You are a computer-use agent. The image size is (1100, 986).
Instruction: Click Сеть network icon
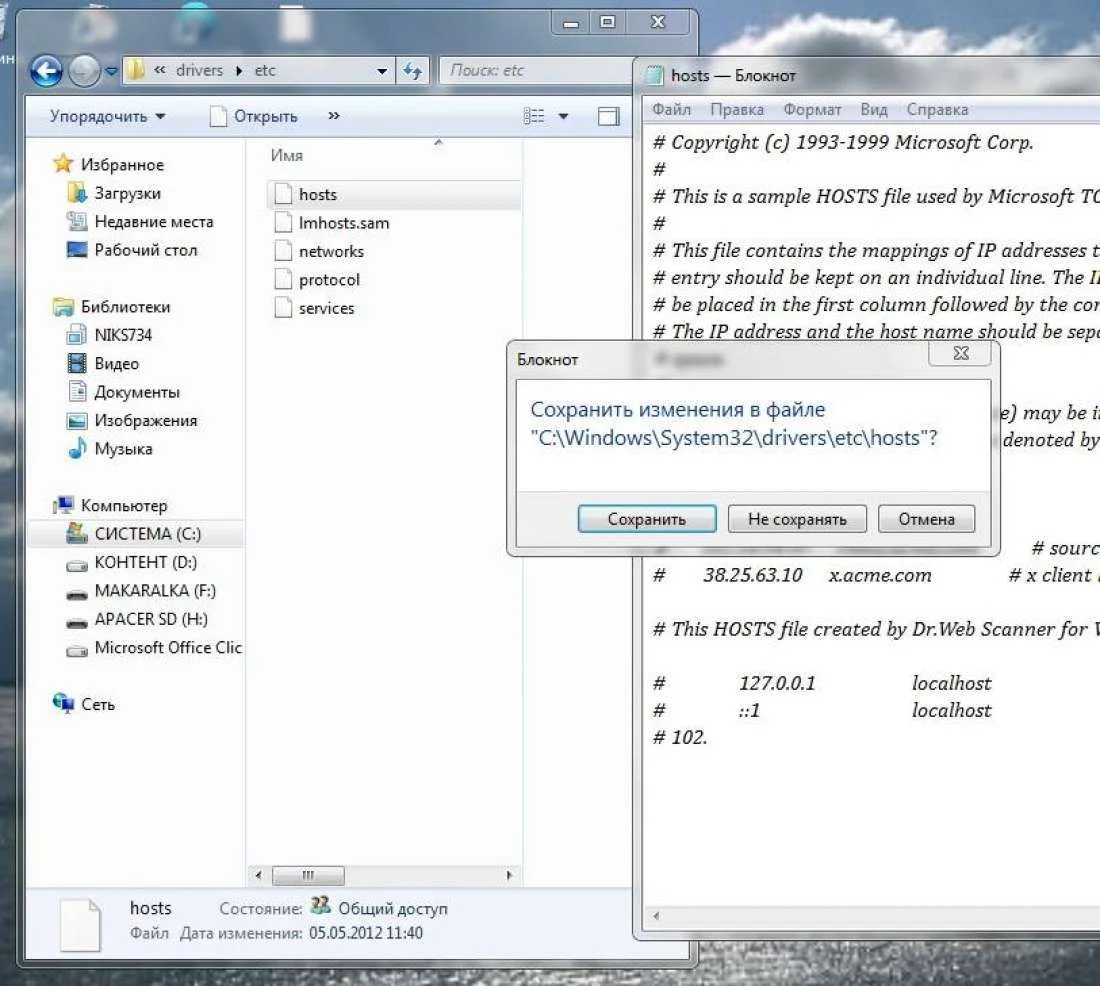(x=63, y=703)
